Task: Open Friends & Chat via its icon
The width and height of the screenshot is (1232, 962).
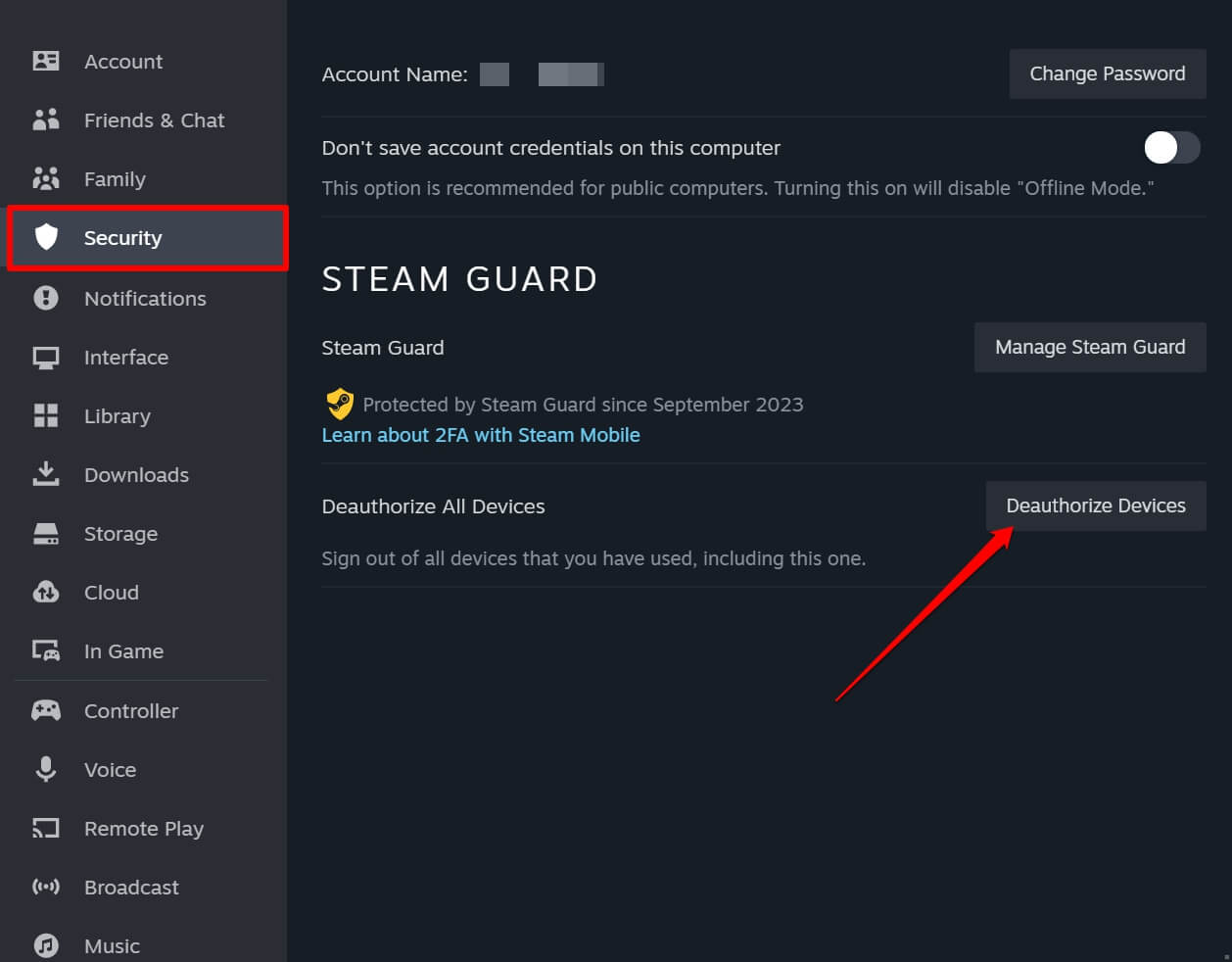Action: coord(45,120)
